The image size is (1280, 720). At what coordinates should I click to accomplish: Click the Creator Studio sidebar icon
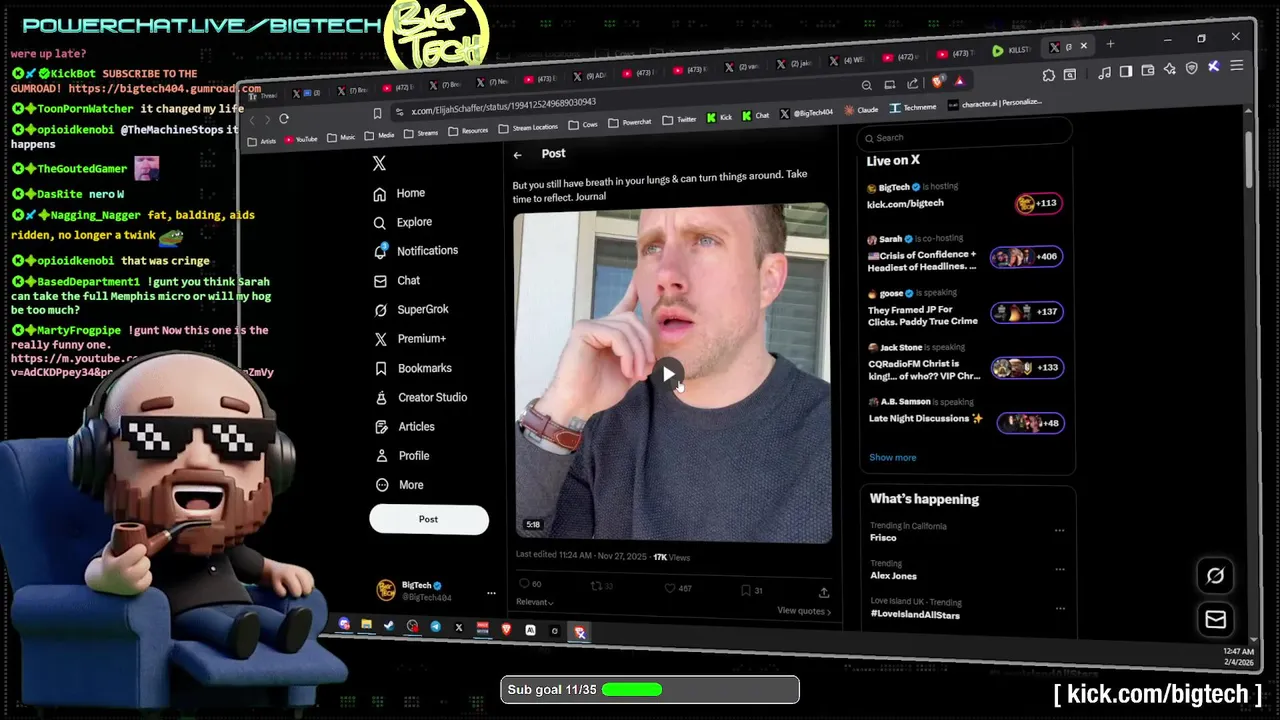click(x=380, y=397)
